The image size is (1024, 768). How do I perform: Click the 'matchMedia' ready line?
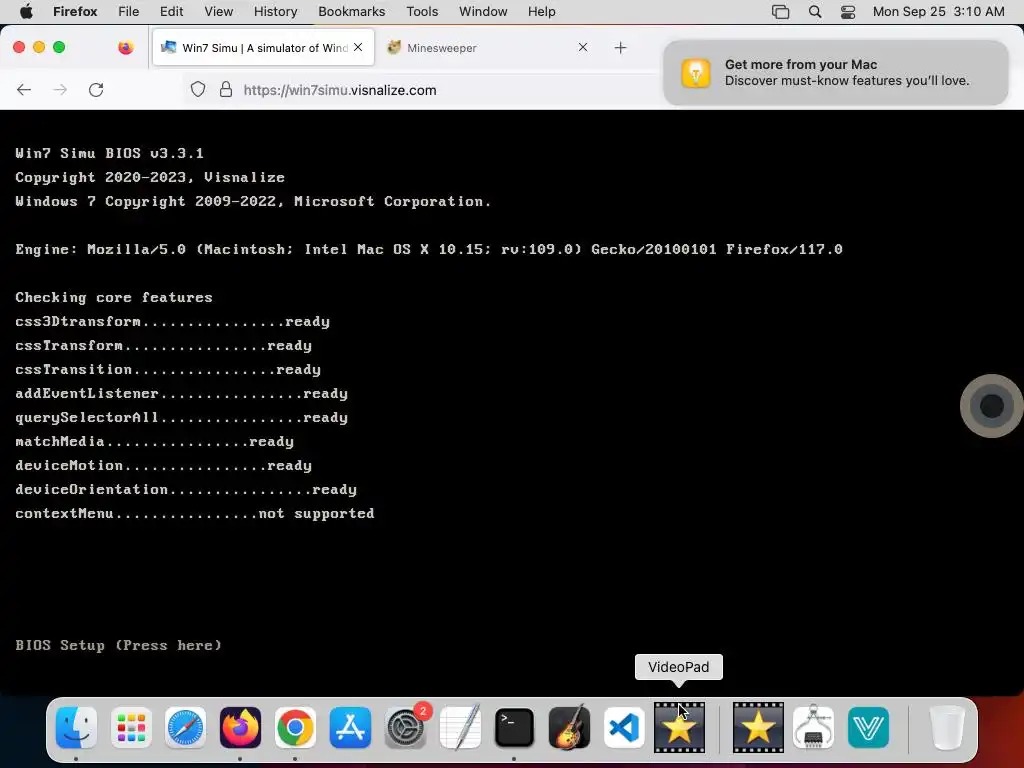pyautogui.click(x=154, y=441)
